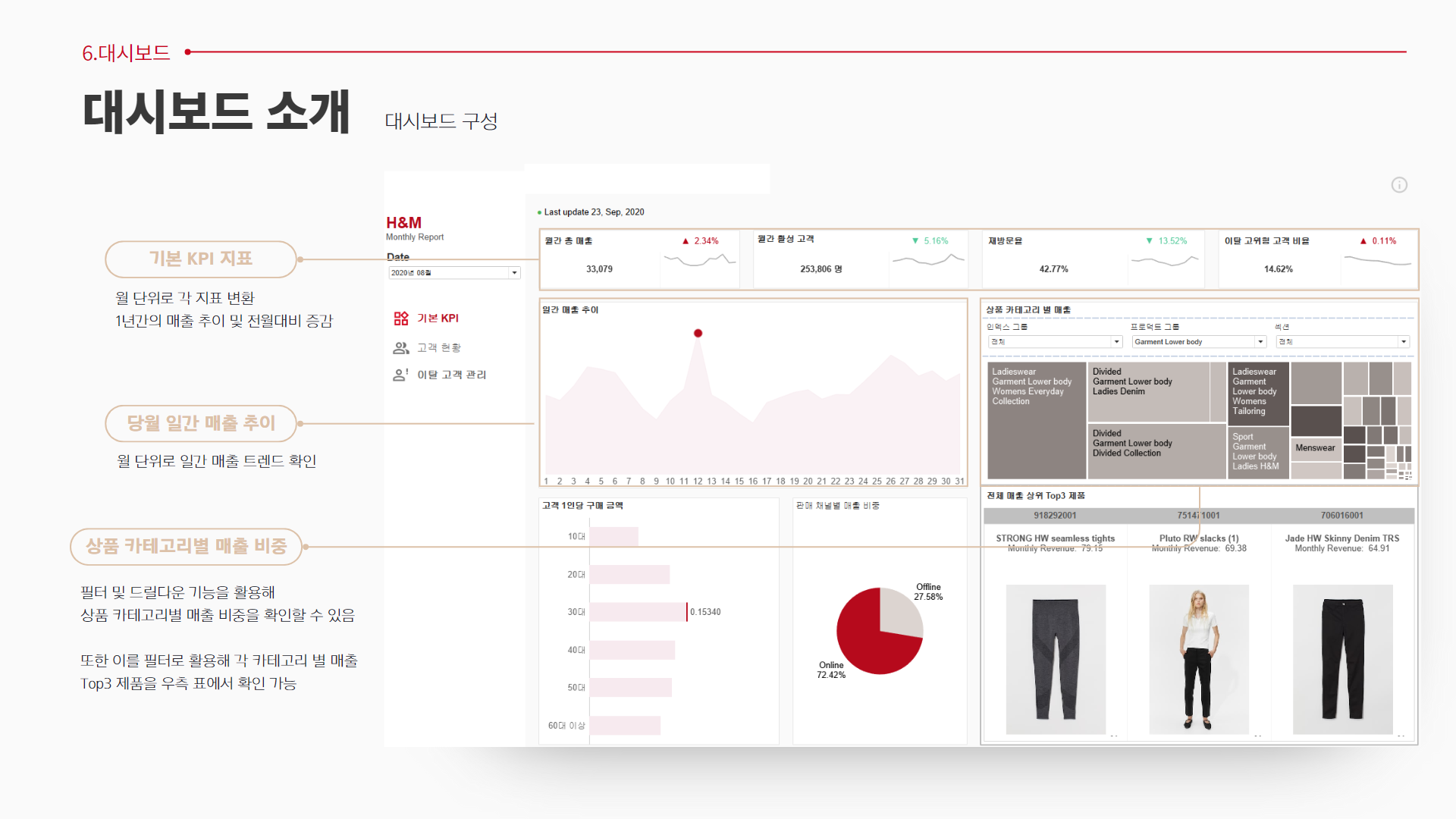
Task: Click the green down-arrow beside 13.52%
Action: (x=1150, y=241)
